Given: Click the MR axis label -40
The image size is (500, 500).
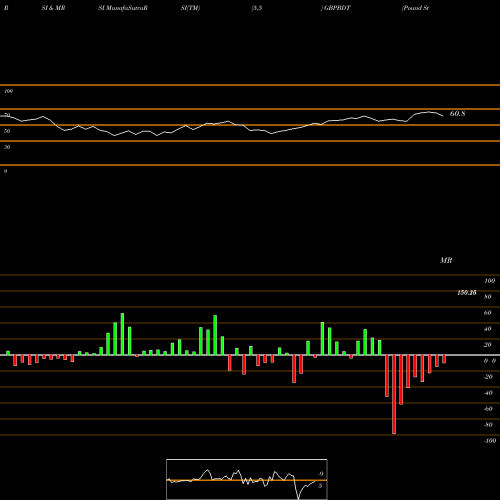Looking at the screenshot, I should click(x=488, y=393).
